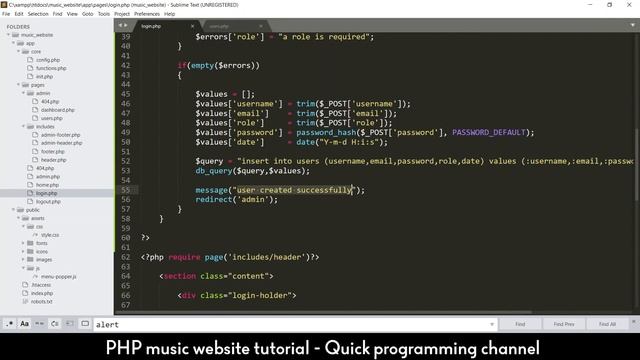
Task: Click the Find All button
Action: 607,324
